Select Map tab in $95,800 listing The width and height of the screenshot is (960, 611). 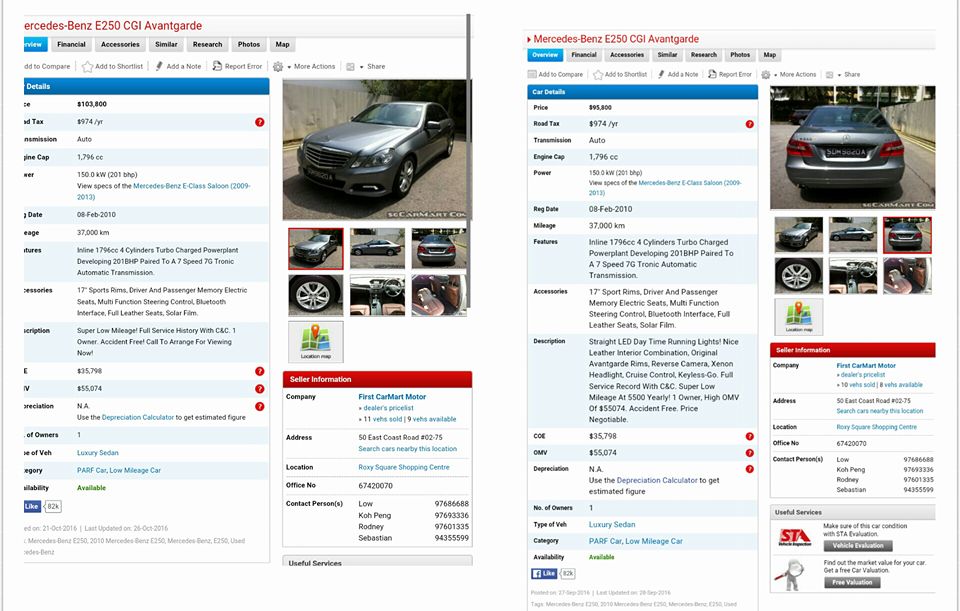[770, 55]
